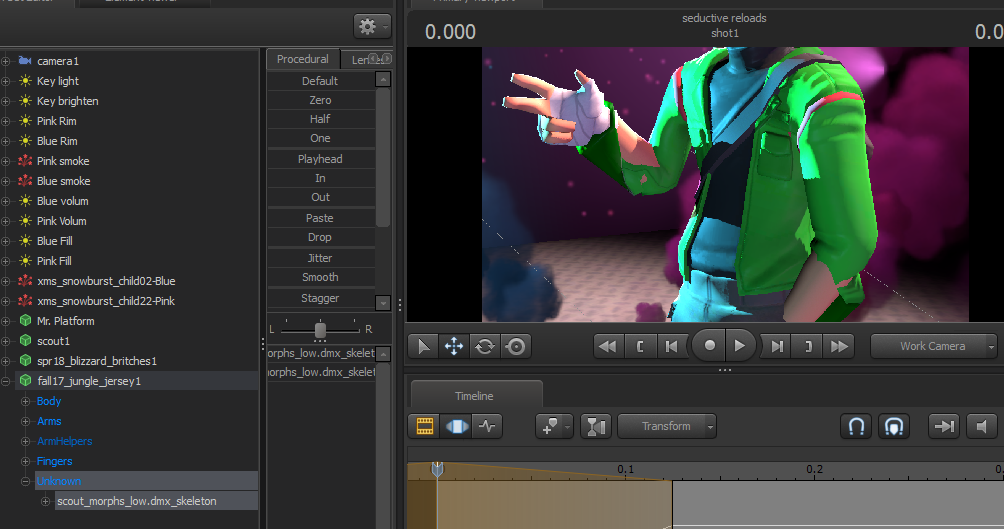Open the bookmark tool dropdown arrow
Screen dimensions: 1004x529
pyautogui.click(x=567, y=427)
